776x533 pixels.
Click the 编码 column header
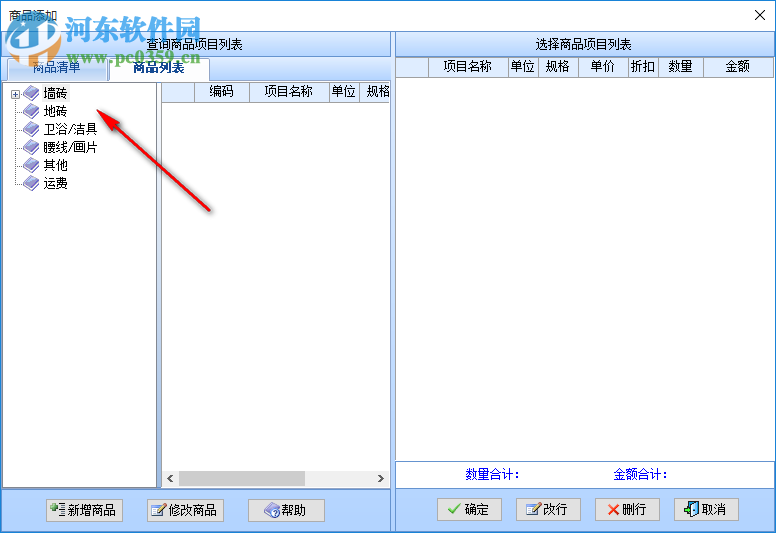pyautogui.click(x=222, y=92)
